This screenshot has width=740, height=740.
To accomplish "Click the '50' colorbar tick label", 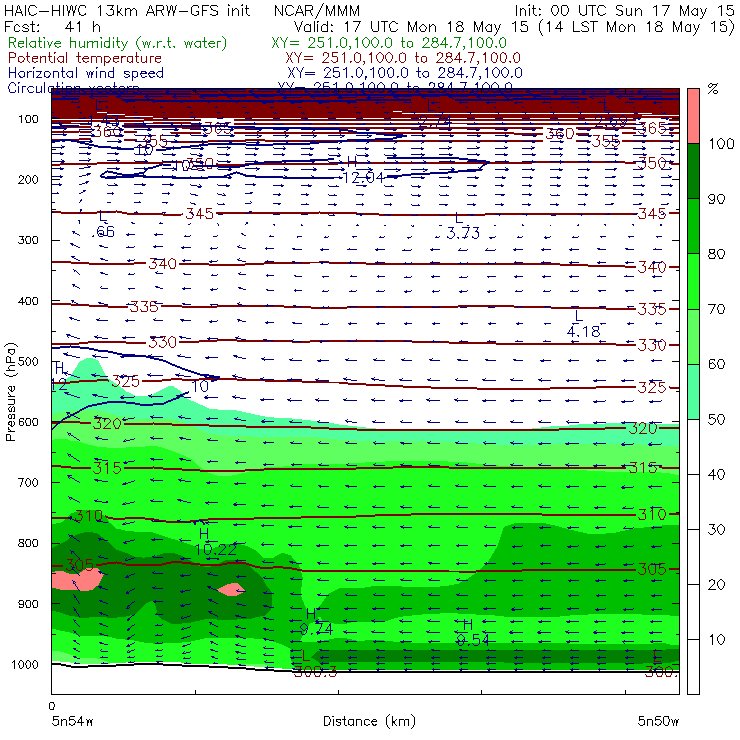I will [x=716, y=420].
